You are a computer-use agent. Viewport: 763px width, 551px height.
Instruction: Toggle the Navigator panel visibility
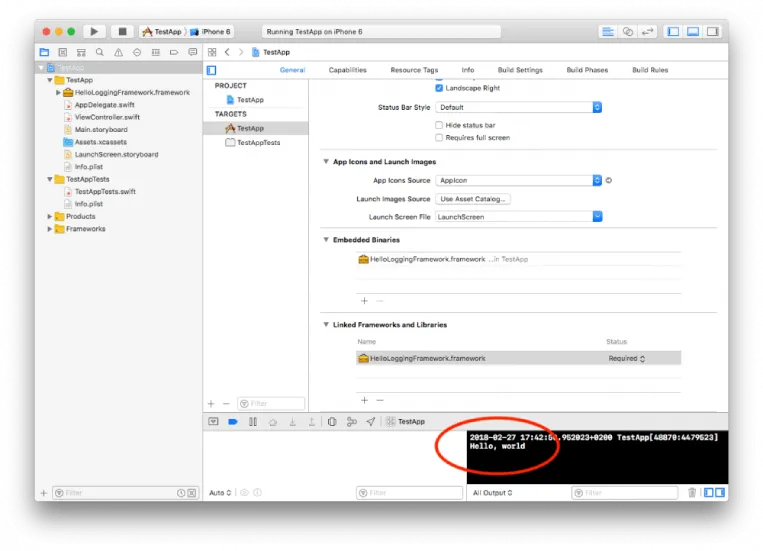(673, 32)
